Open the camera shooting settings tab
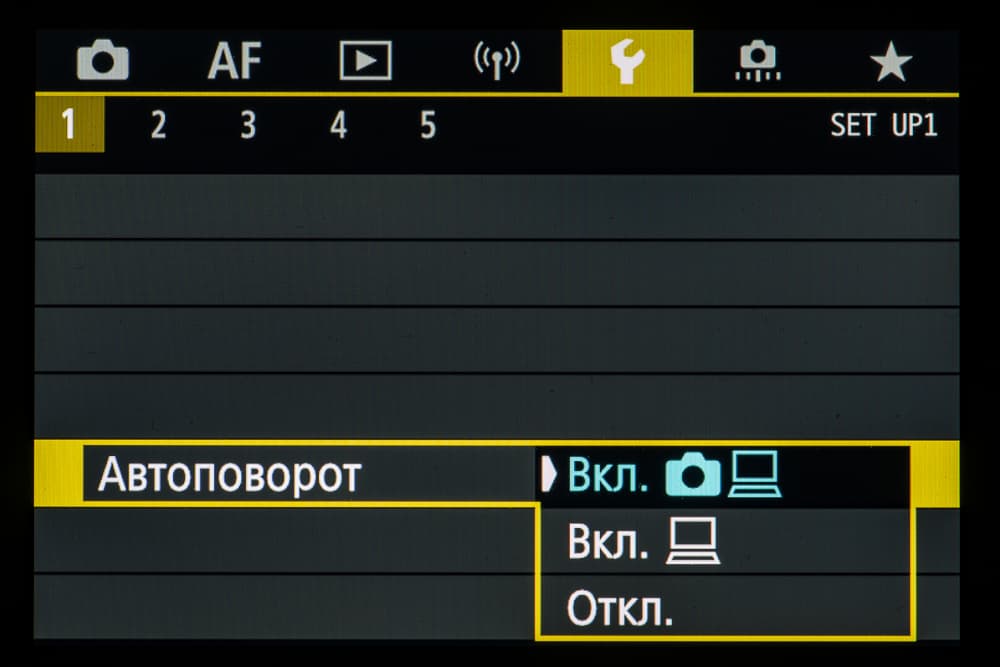This screenshot has width=1000, height=667. point(103,62)
